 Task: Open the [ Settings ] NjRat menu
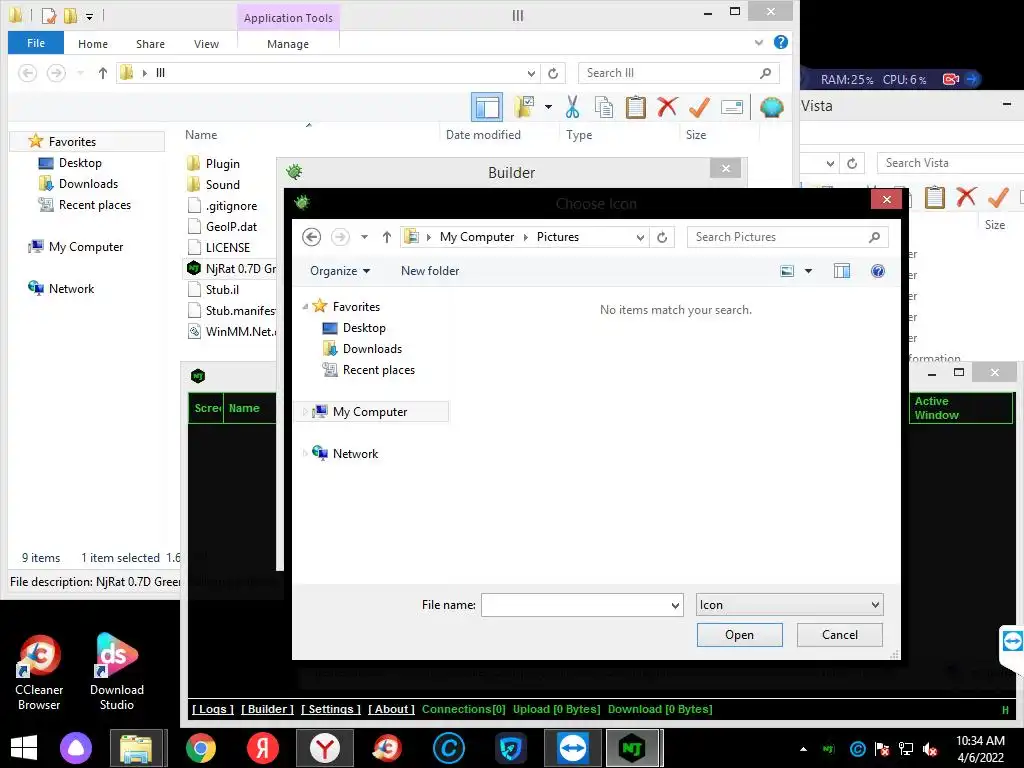click(330, 709)
